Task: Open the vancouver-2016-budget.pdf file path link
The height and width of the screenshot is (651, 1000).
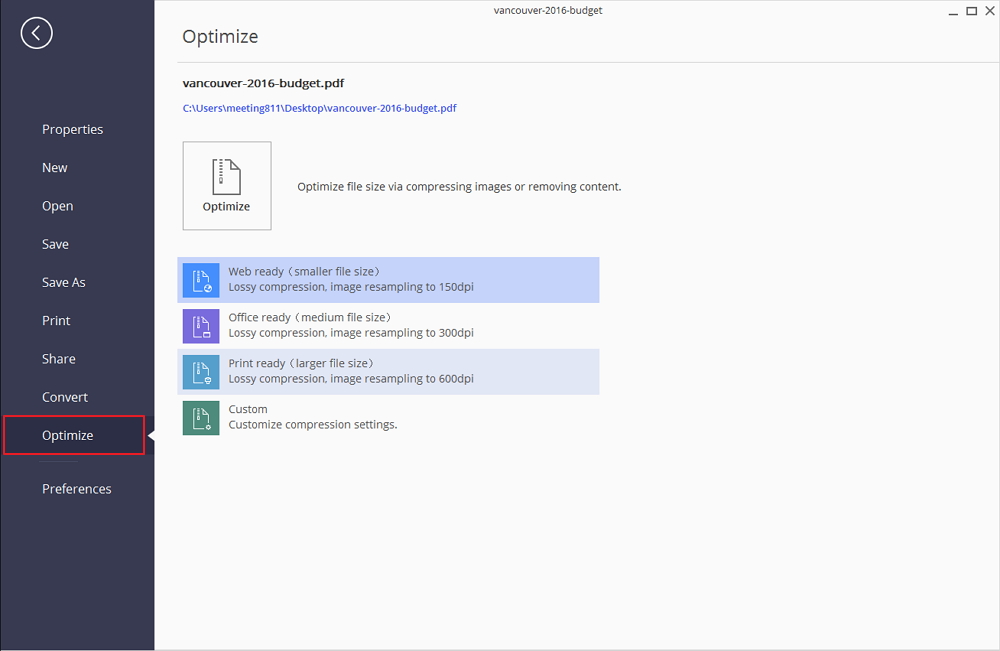Action: pos(320,108)
